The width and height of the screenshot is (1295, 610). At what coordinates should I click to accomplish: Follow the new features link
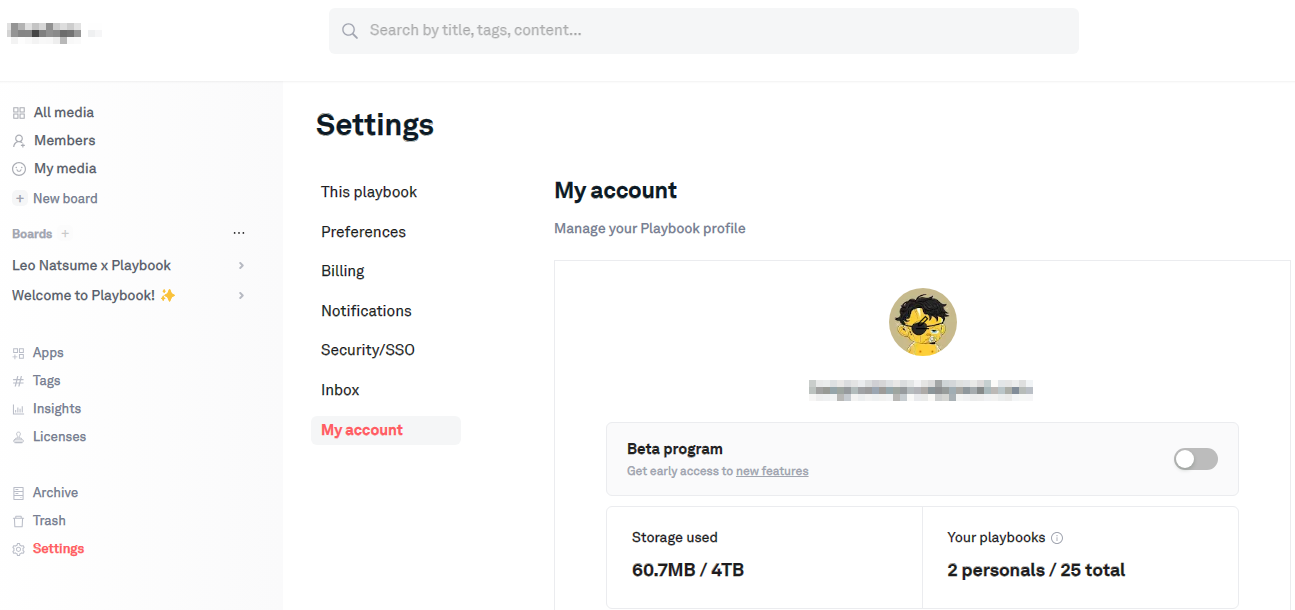pos(772,471)
